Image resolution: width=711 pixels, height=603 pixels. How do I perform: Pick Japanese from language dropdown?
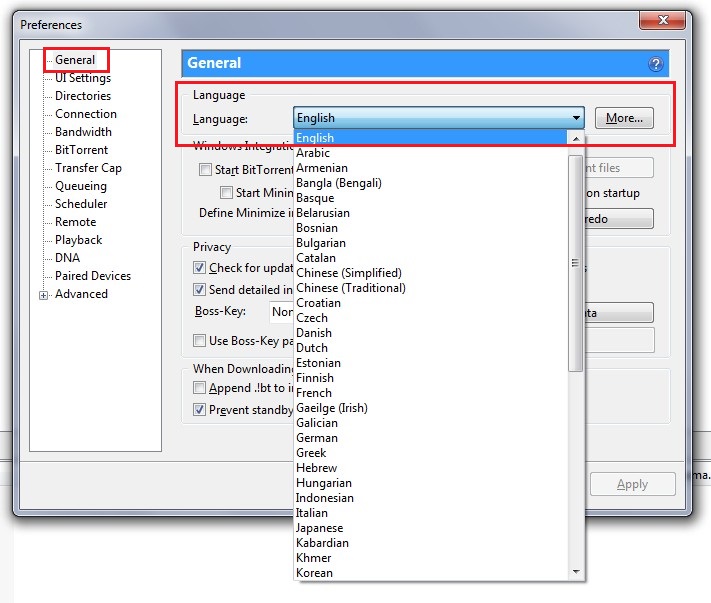tap(431, 527)
